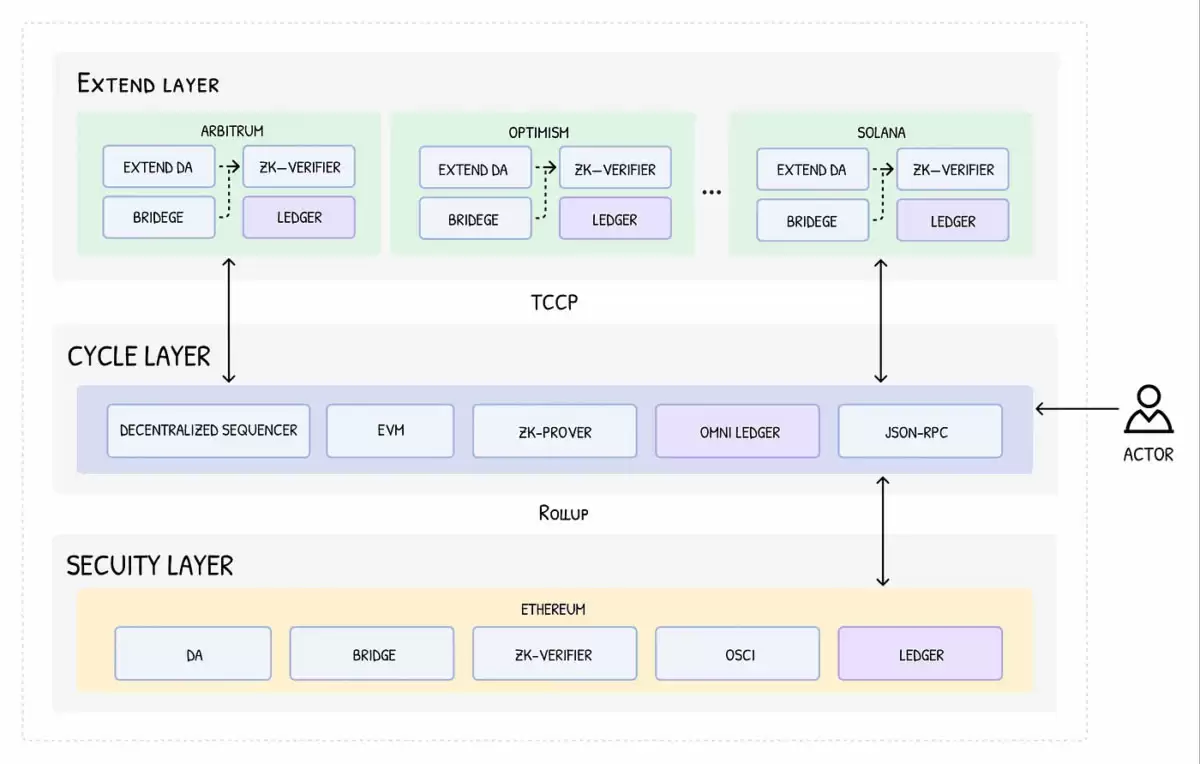Select the ZK-Verifier block in Optimism

click(615, 168)
